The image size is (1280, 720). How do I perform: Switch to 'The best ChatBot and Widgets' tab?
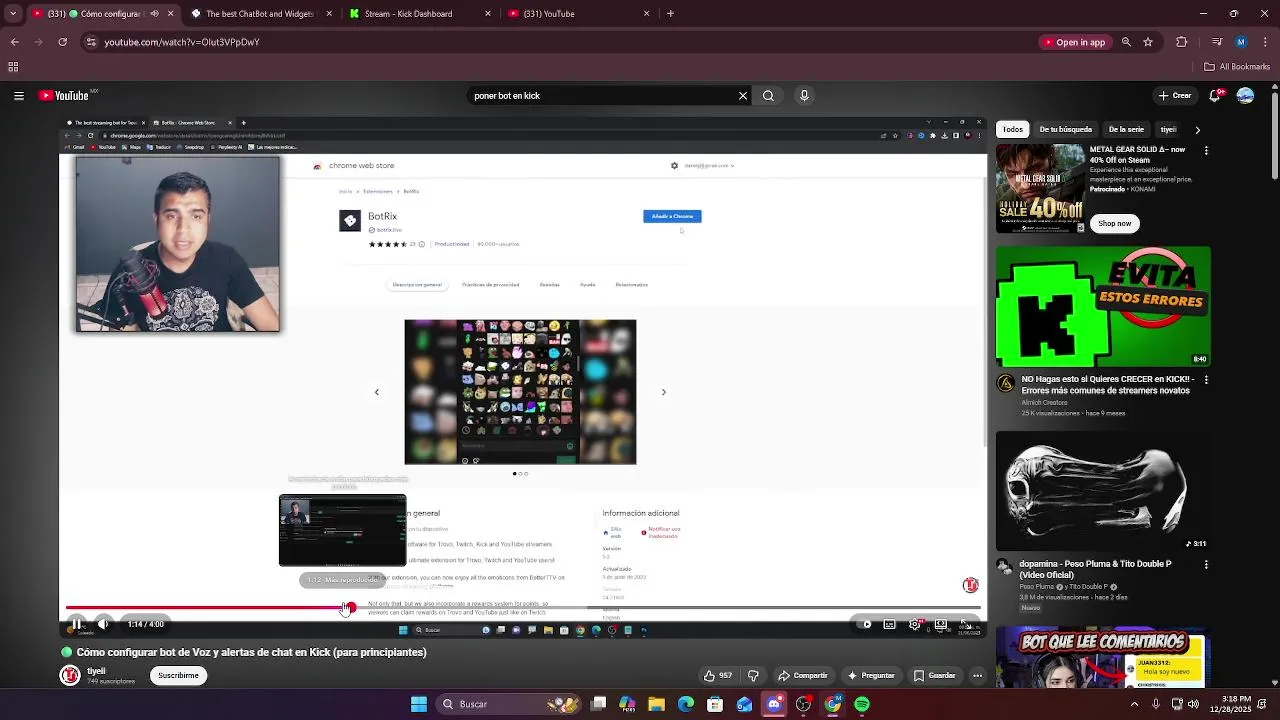click(259, 14)
